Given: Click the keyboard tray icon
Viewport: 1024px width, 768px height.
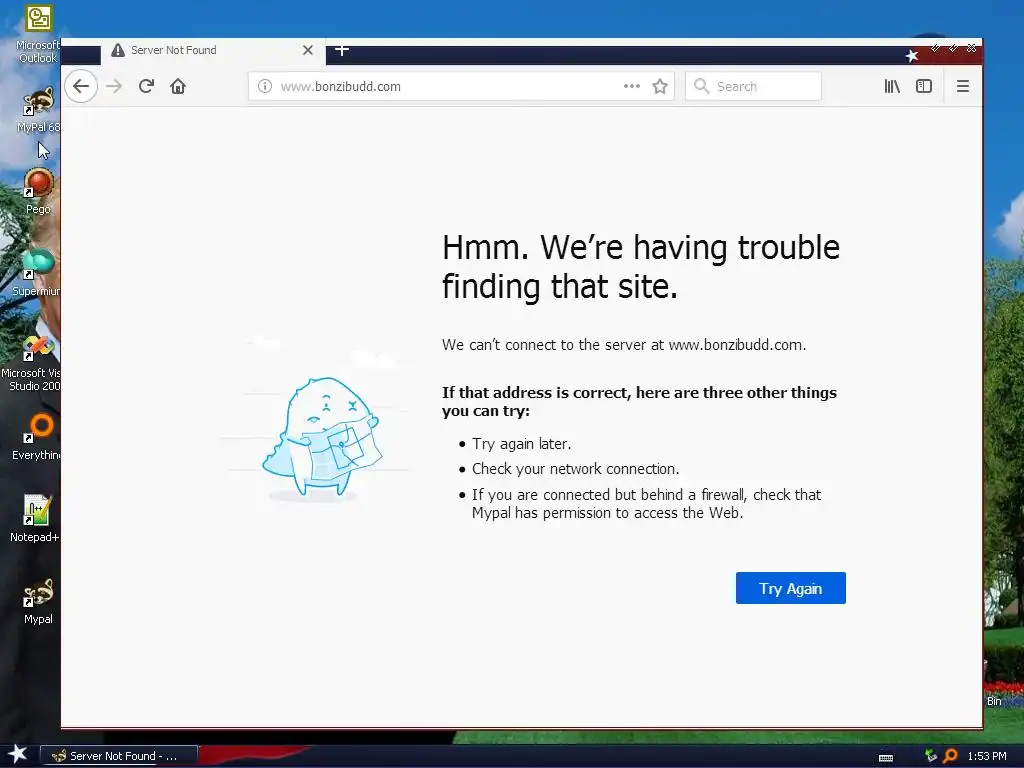Looking at the screenshot, I should 886,758.
